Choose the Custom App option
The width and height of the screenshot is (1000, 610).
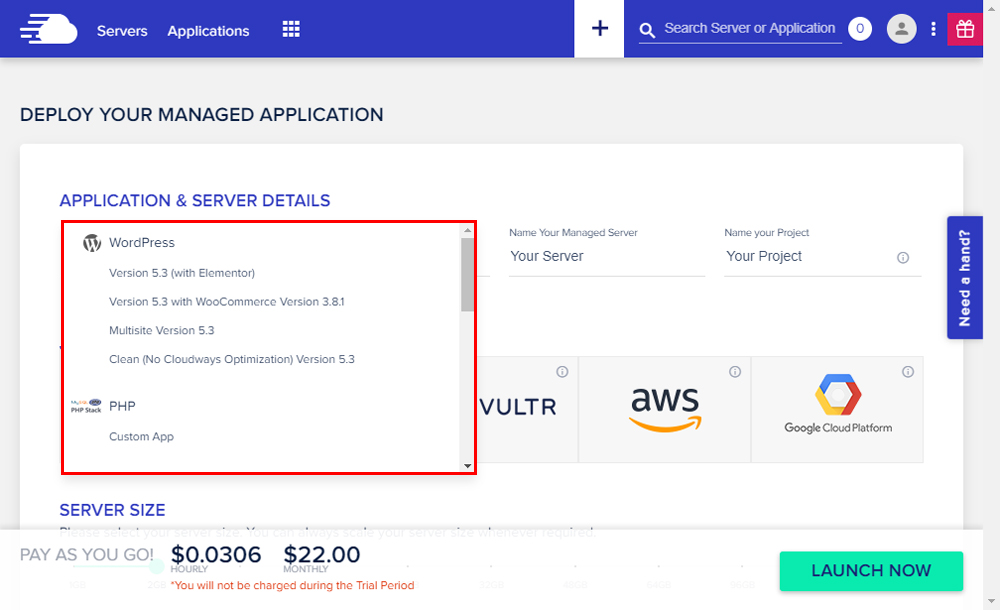pyautogui.click(x=141, y=436)
